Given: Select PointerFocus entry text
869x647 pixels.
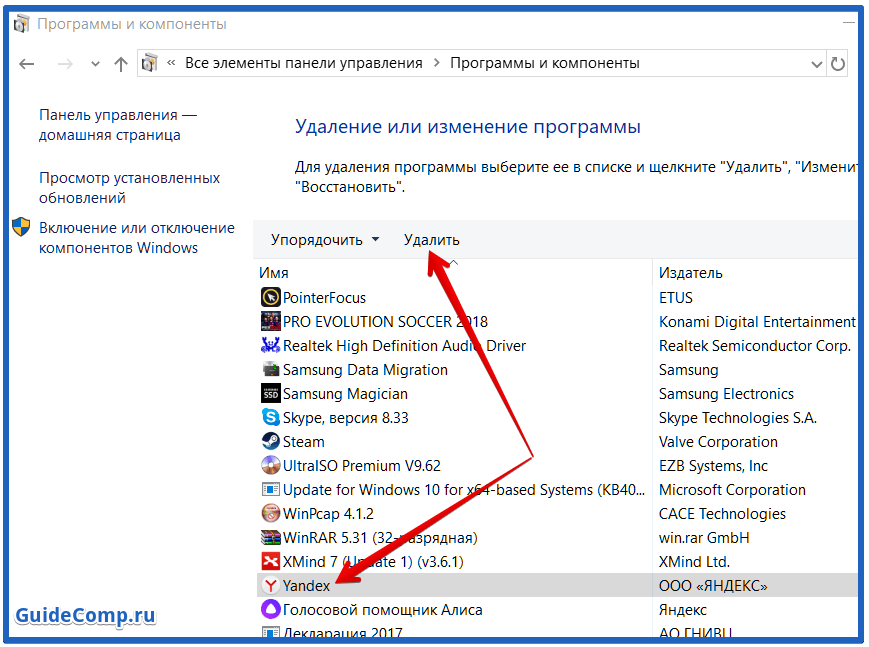Looking at the screenshot, I should point(324,298).
